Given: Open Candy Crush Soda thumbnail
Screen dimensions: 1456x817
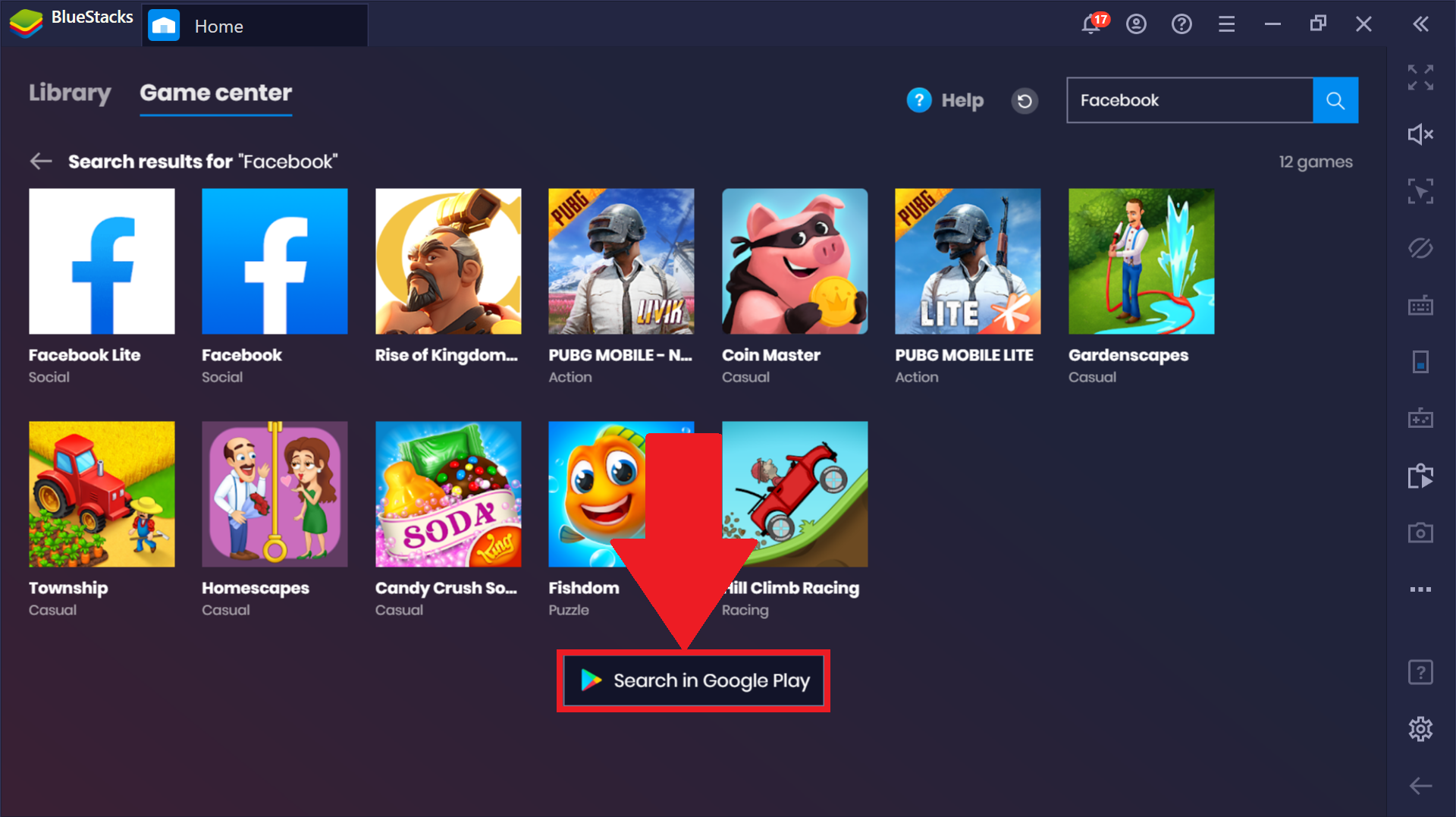Looking at the screenshot, I should click(x=448, y=494).
